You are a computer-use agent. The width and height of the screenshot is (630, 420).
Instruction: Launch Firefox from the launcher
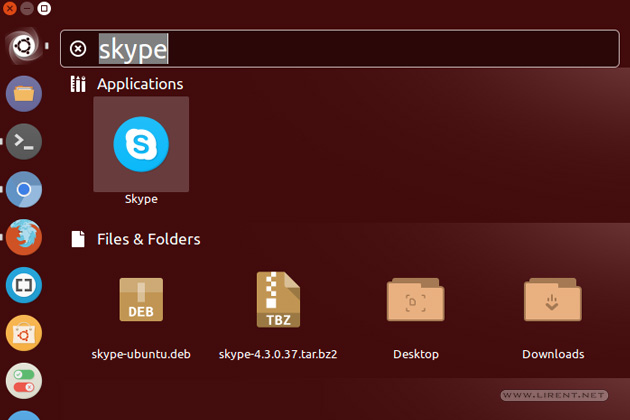pyautogui.click(x=24, y=237)
